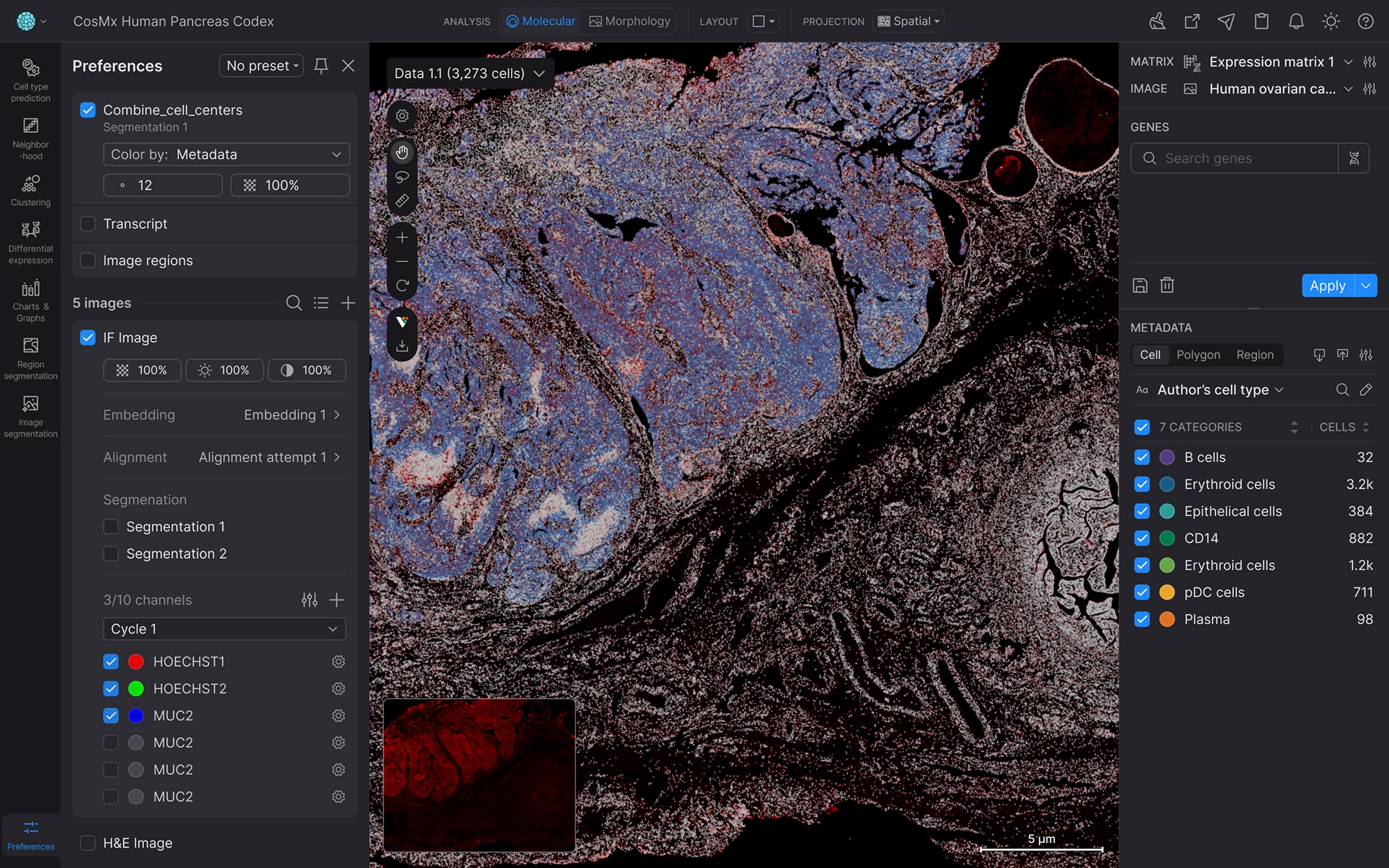This screenshot has width=1389, height=868.
Task: Enable Segmentation 2 under IF Image
Action: (111, 553)
